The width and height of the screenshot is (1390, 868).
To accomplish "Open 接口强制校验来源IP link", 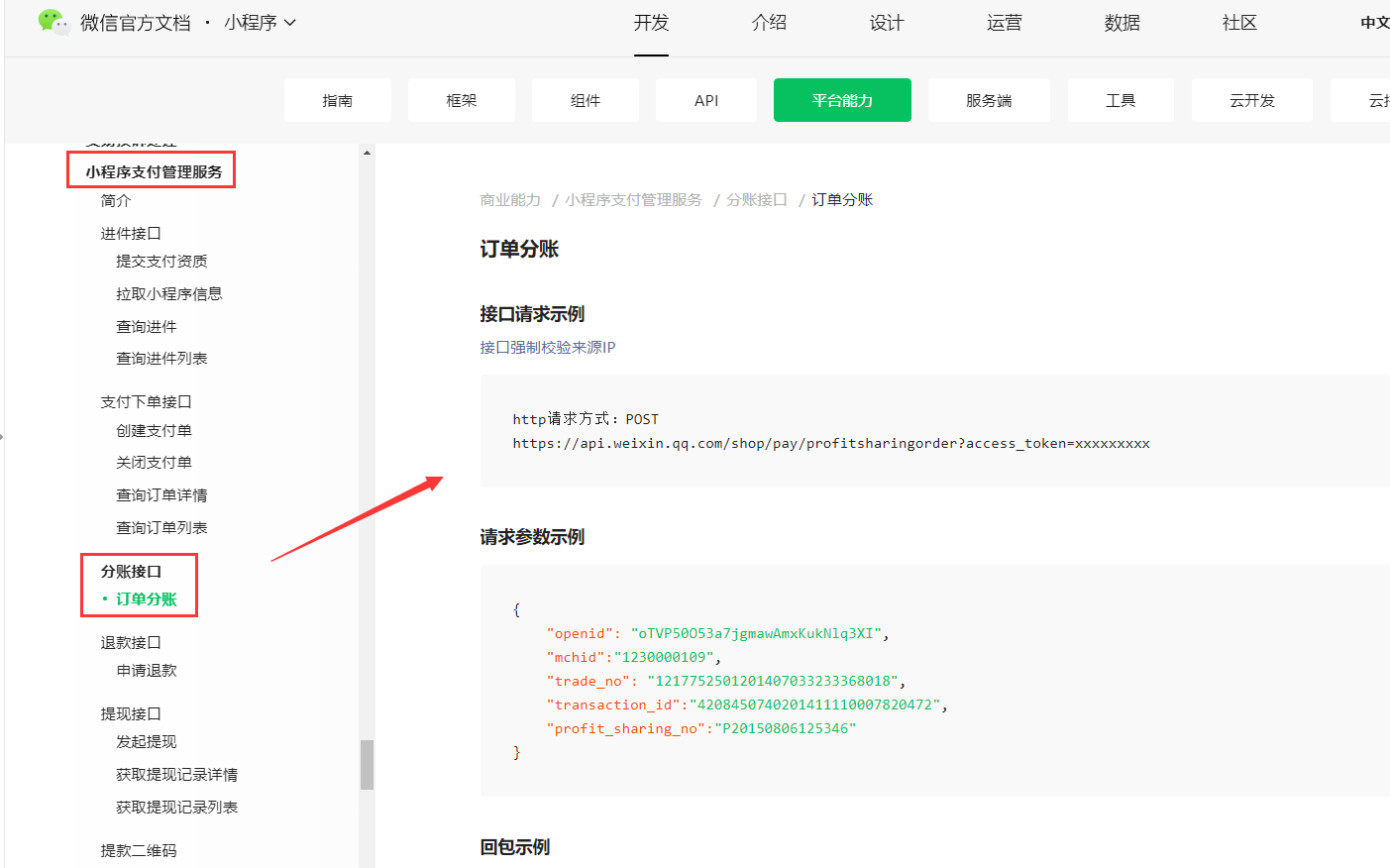I will click(x=548, y=347).
